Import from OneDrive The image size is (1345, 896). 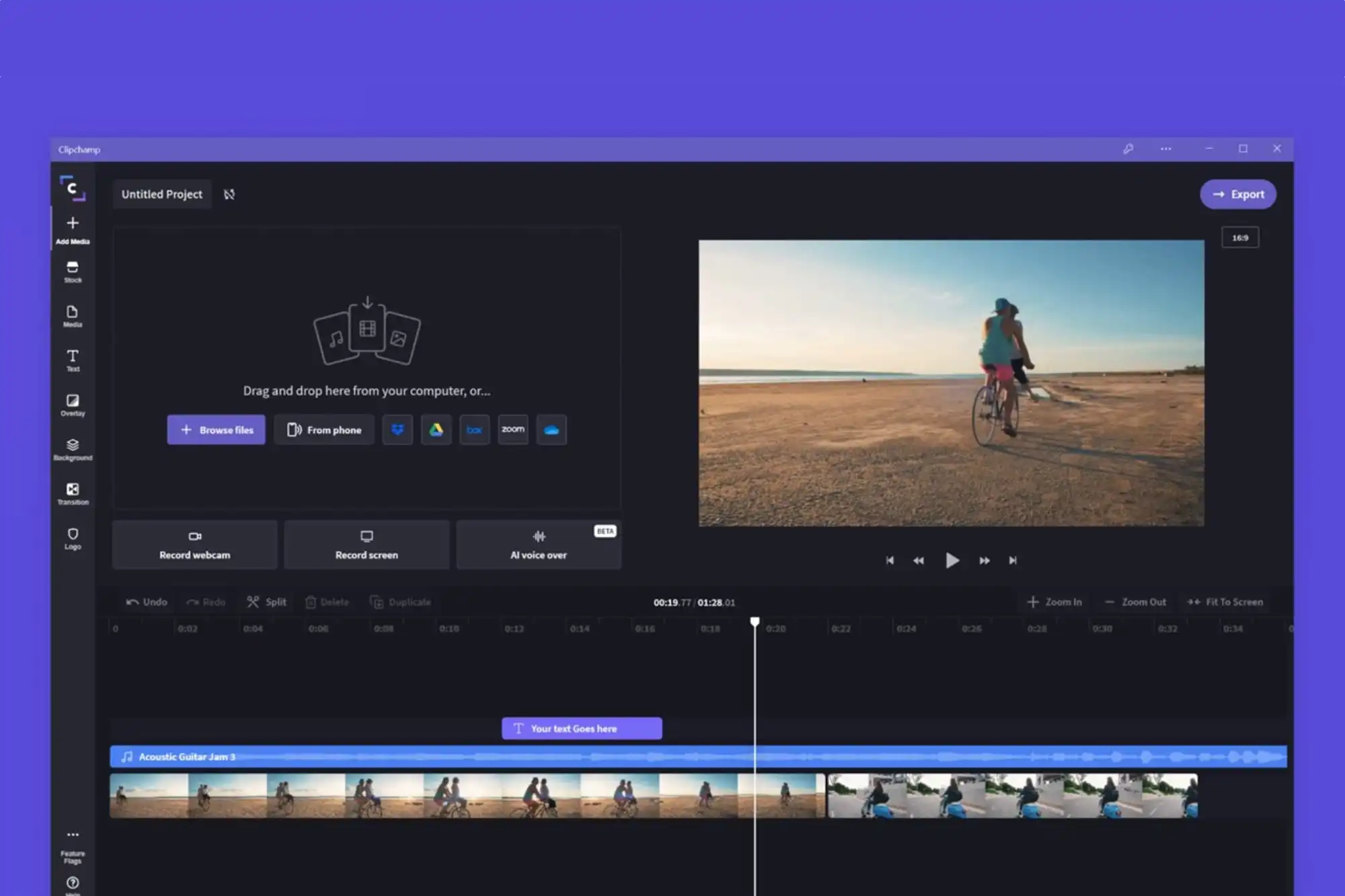coord(551,430)
